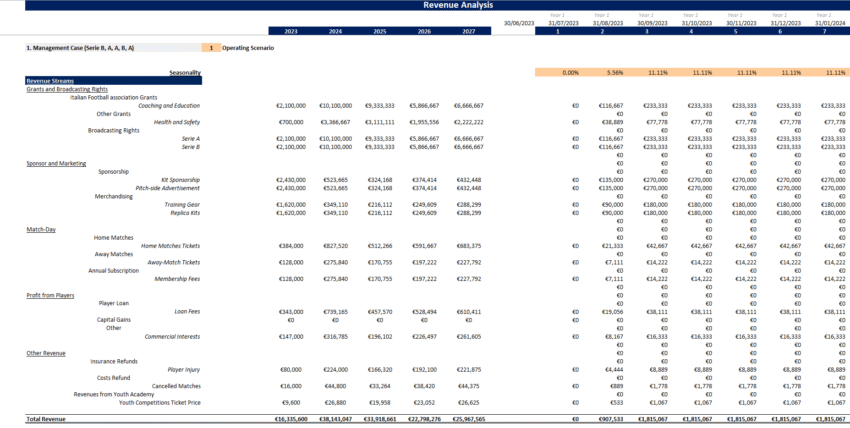This screenshot has width=850, height=428.
Task: Select Home Matches Tickets 2023 value €384,000
Action: 293,246
